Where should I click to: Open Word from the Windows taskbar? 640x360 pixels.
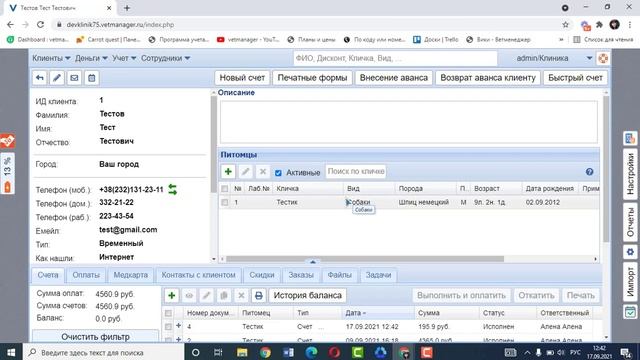[288, 352]
